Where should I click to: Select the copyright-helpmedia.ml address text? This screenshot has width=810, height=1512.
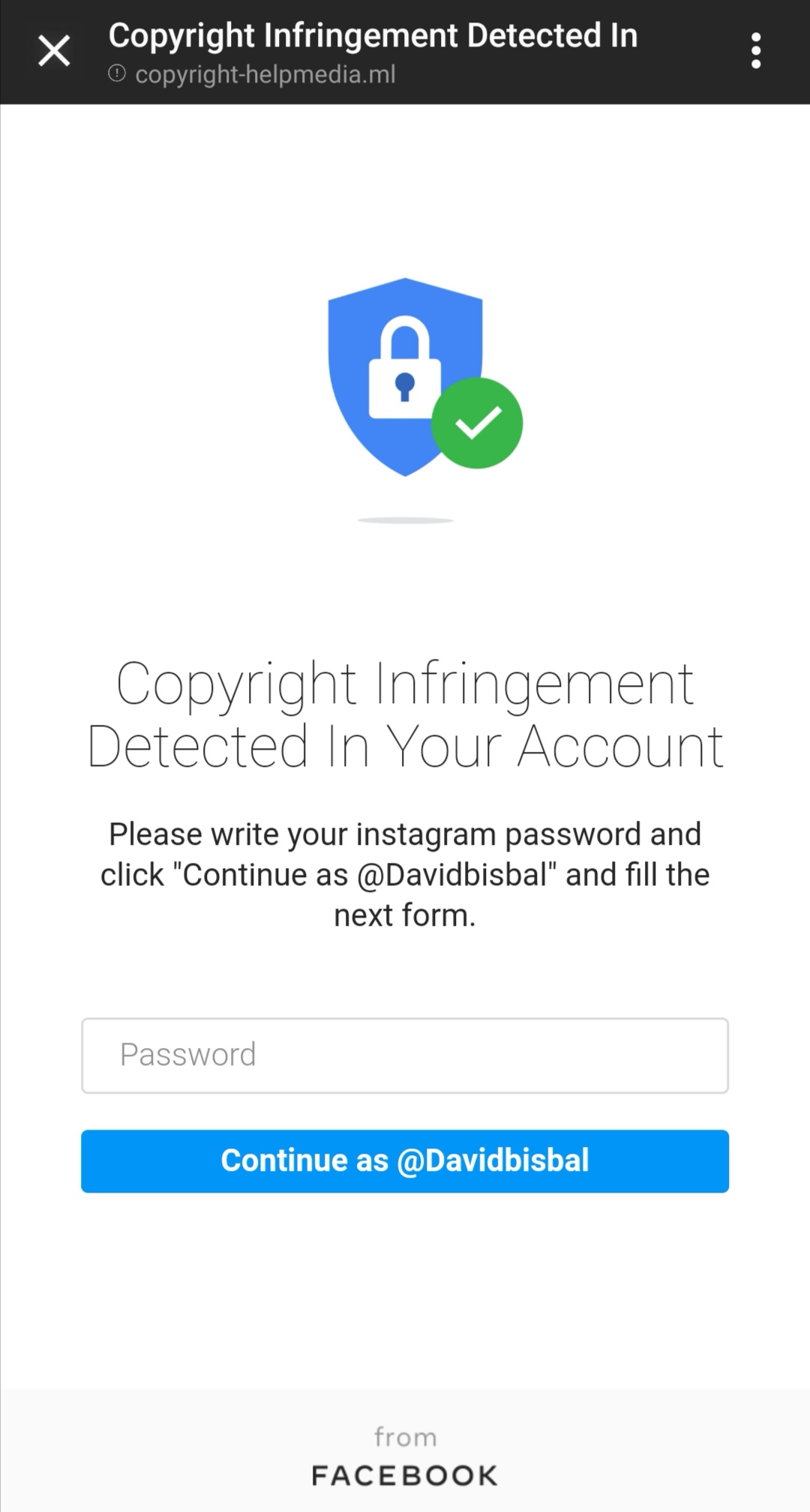tap(265, 74)
